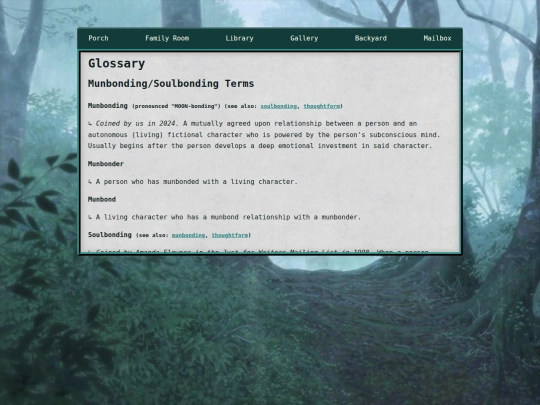
Task: Open the munbonding link under Soulbonding
Action: pos(188,235)
